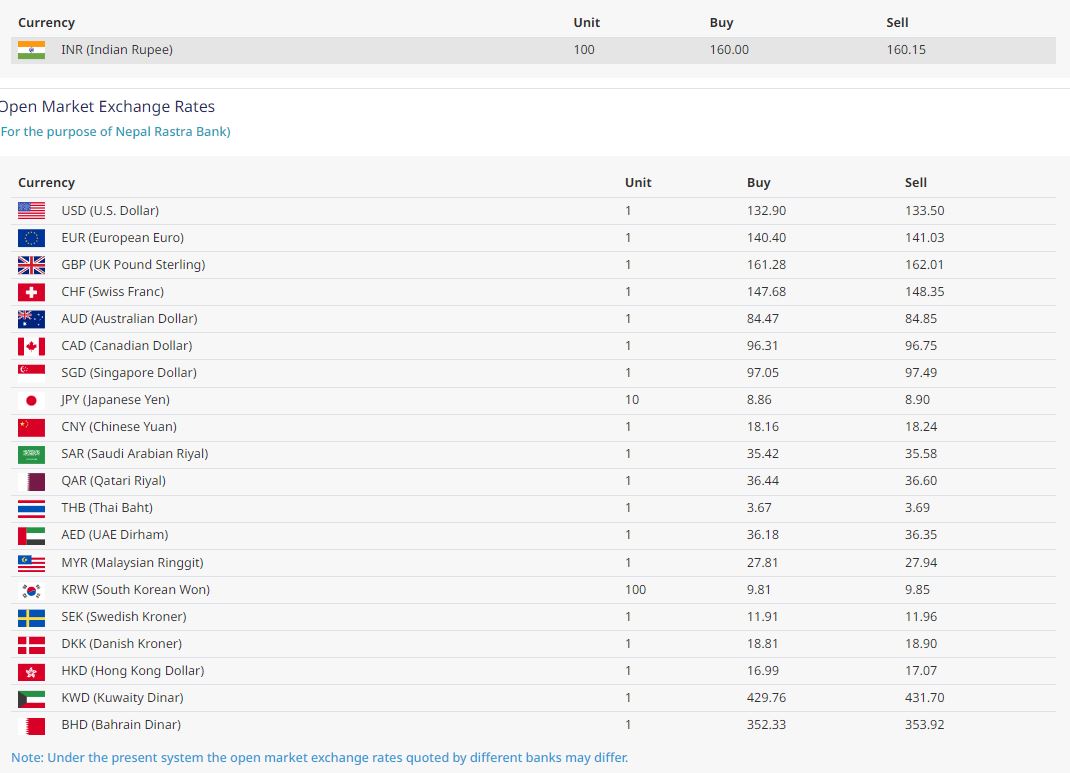This screenshot has height=773, width=1070.
Task: Select the INR sell rate 160.15
Action: (x=906, y=50)
